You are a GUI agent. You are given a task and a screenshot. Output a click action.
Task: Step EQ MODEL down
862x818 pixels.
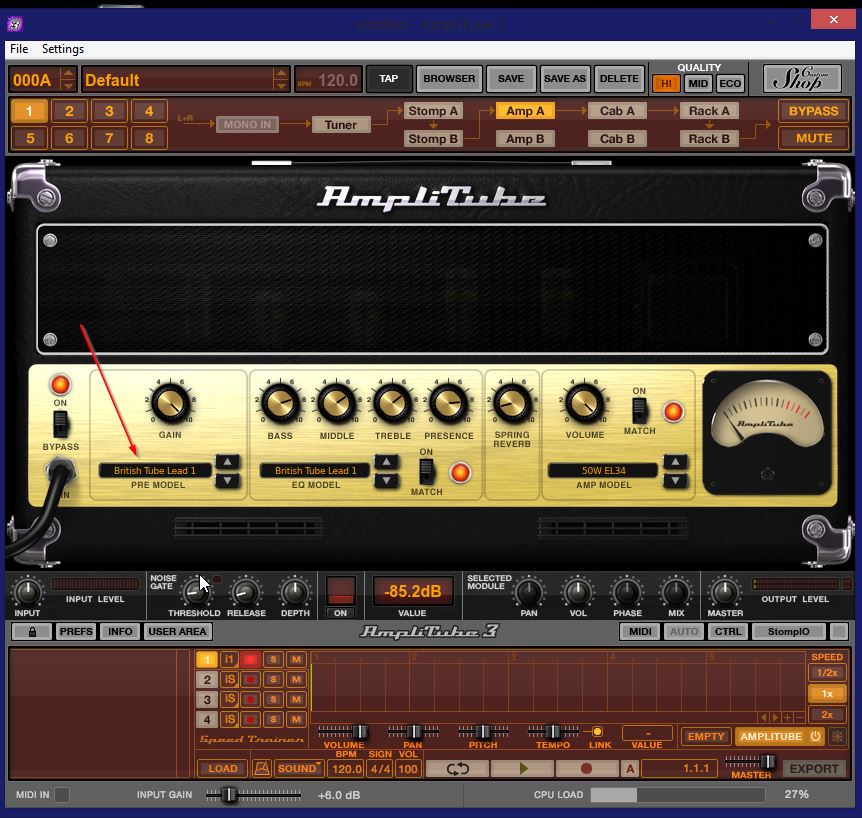(x=386, y=481)
